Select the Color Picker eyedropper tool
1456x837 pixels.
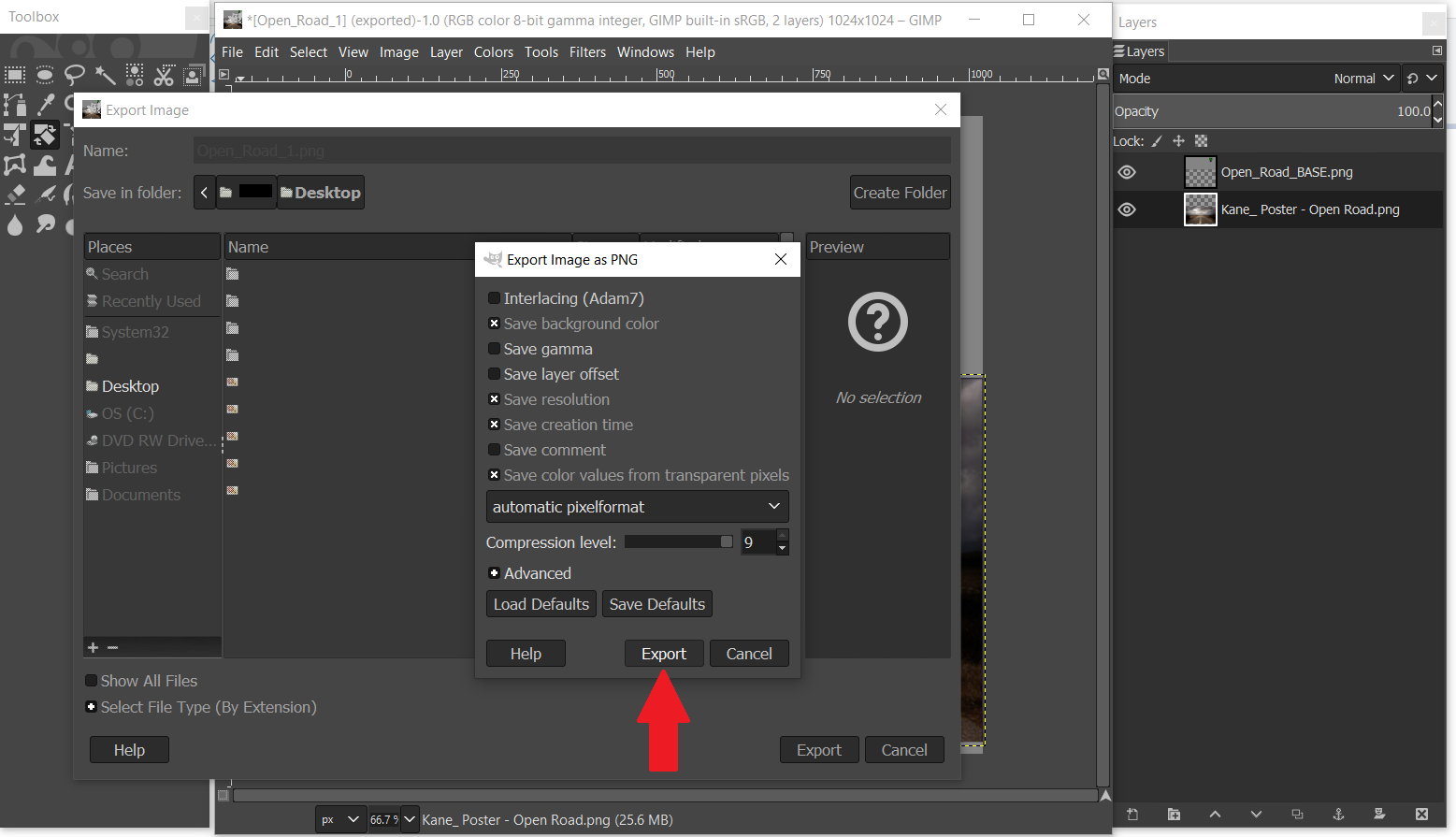tap(45, 105)
